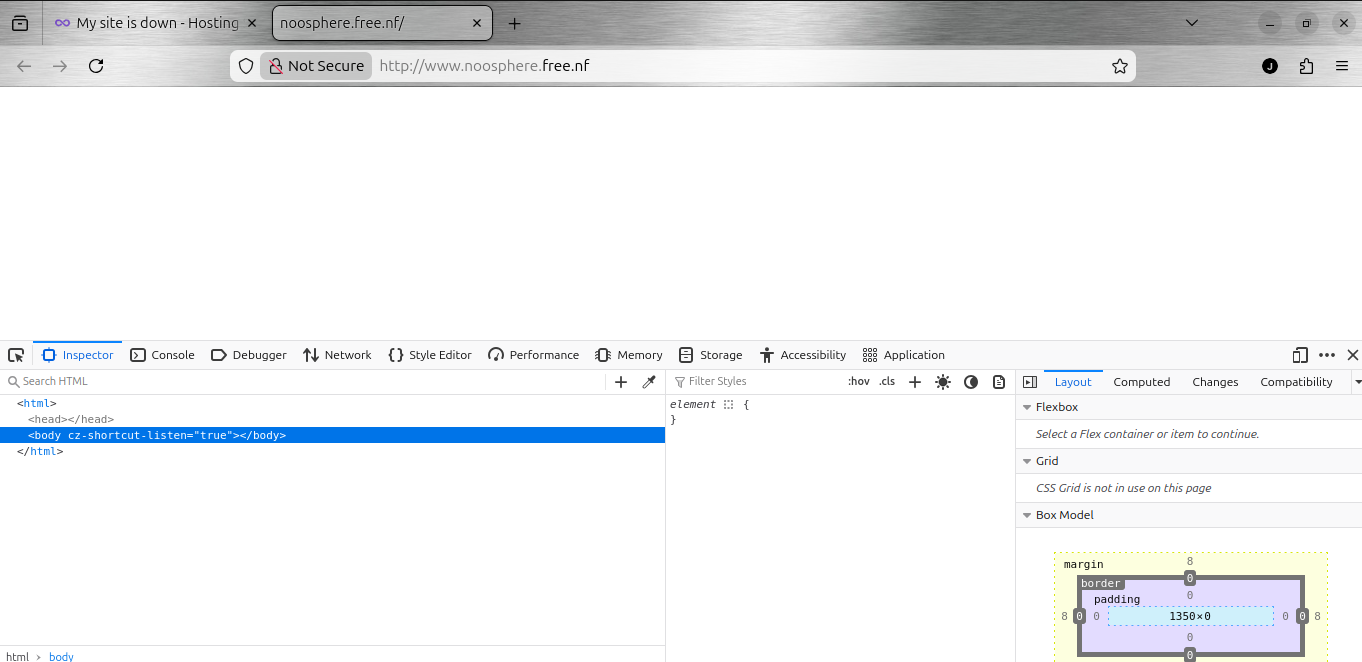The width and height of the screenshot is (1362, 662).
Task: Collapse the Flexbox section
Action: click(x=1027, y=407)
